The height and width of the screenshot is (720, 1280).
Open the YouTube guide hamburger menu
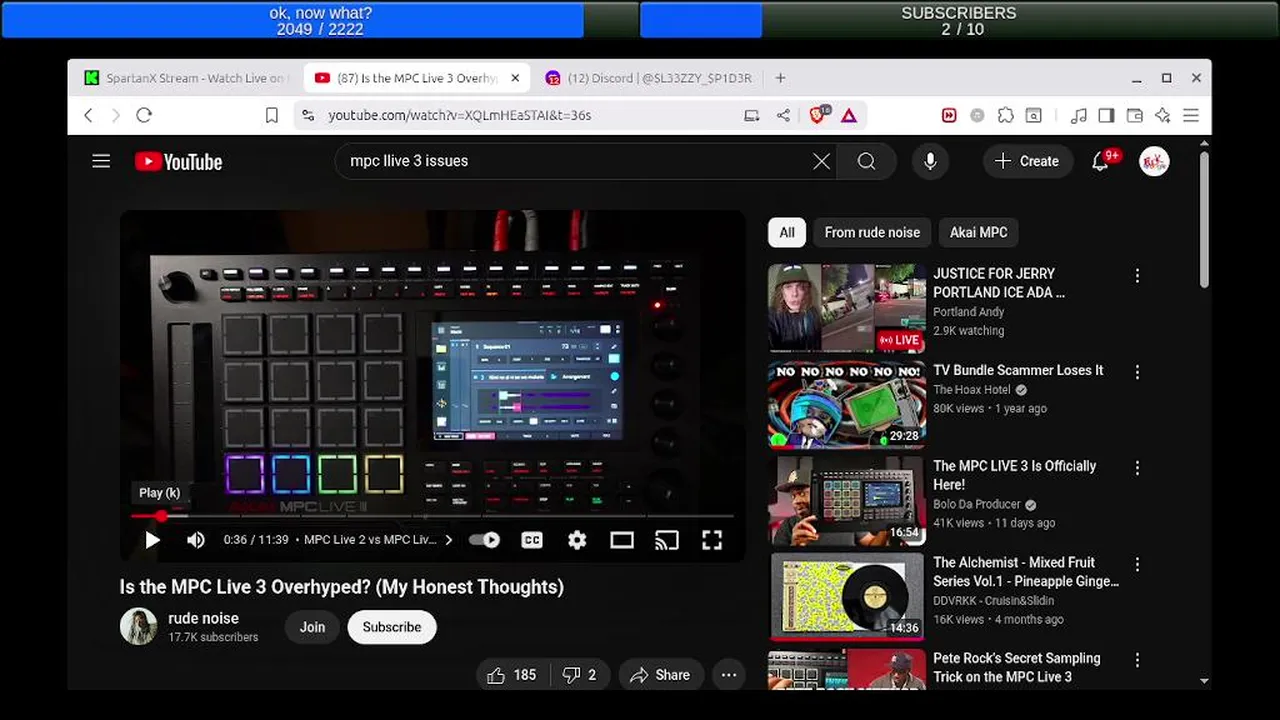101,161
